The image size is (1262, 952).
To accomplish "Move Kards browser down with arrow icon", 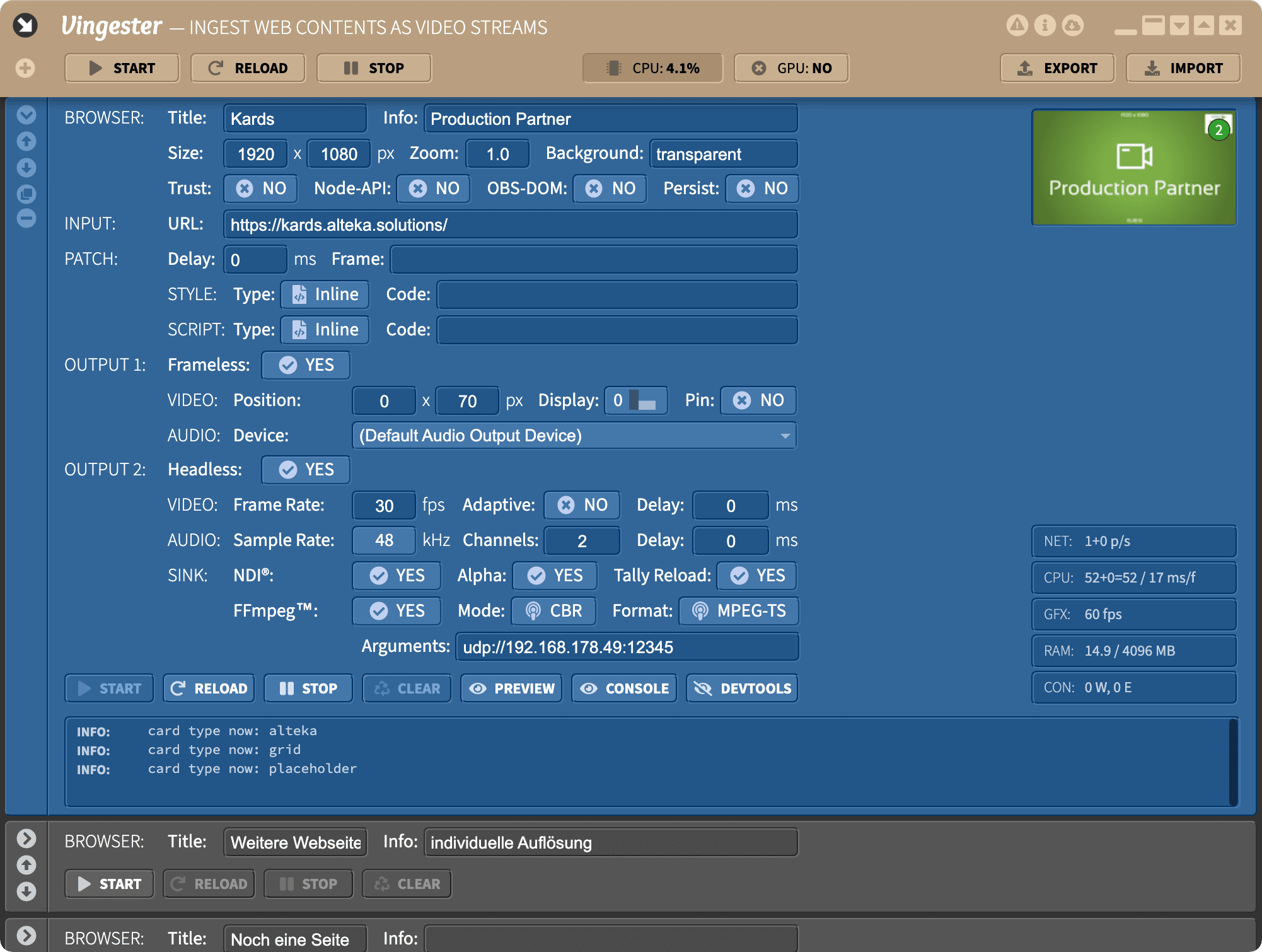I will pos(26,168).
